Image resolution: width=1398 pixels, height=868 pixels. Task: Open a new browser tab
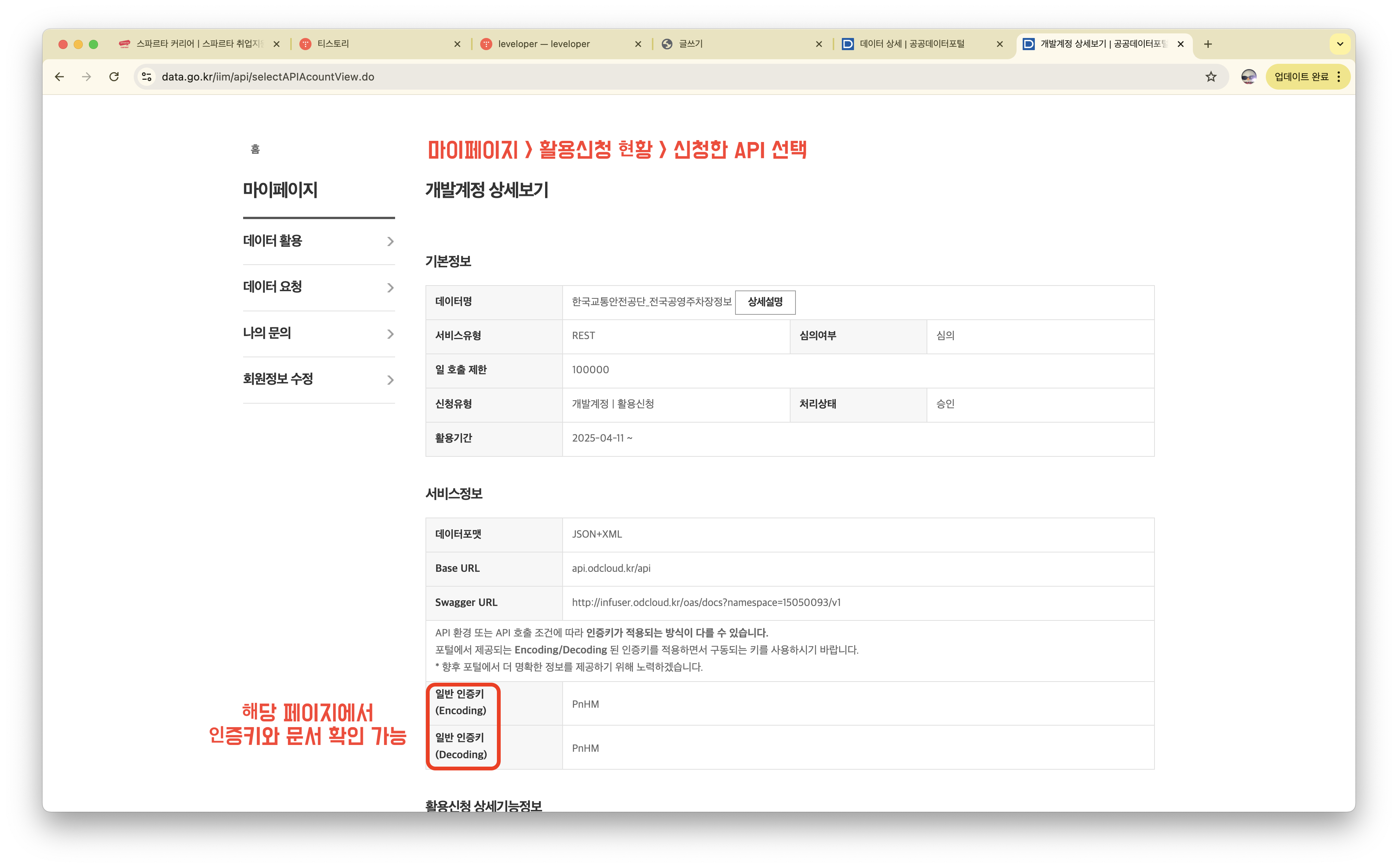[x=1208, y=44]
